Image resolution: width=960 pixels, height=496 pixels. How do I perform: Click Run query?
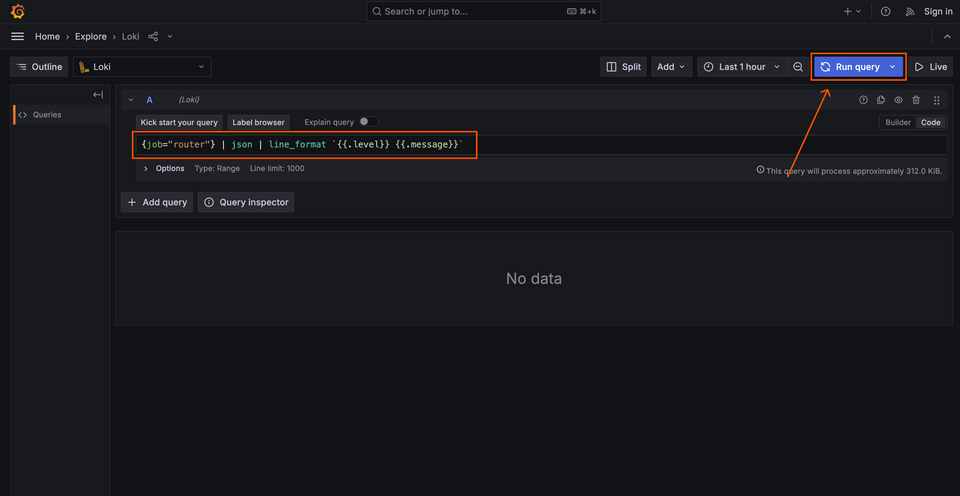850,67
